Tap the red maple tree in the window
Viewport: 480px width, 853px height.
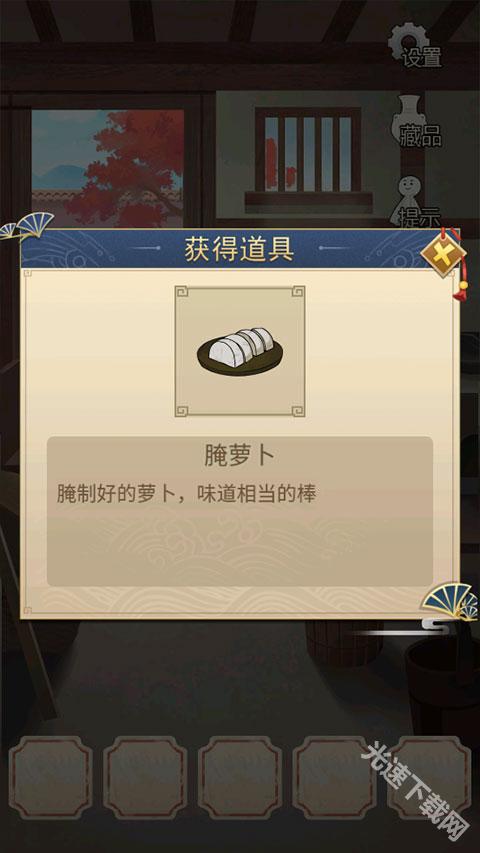coord(128,169)
